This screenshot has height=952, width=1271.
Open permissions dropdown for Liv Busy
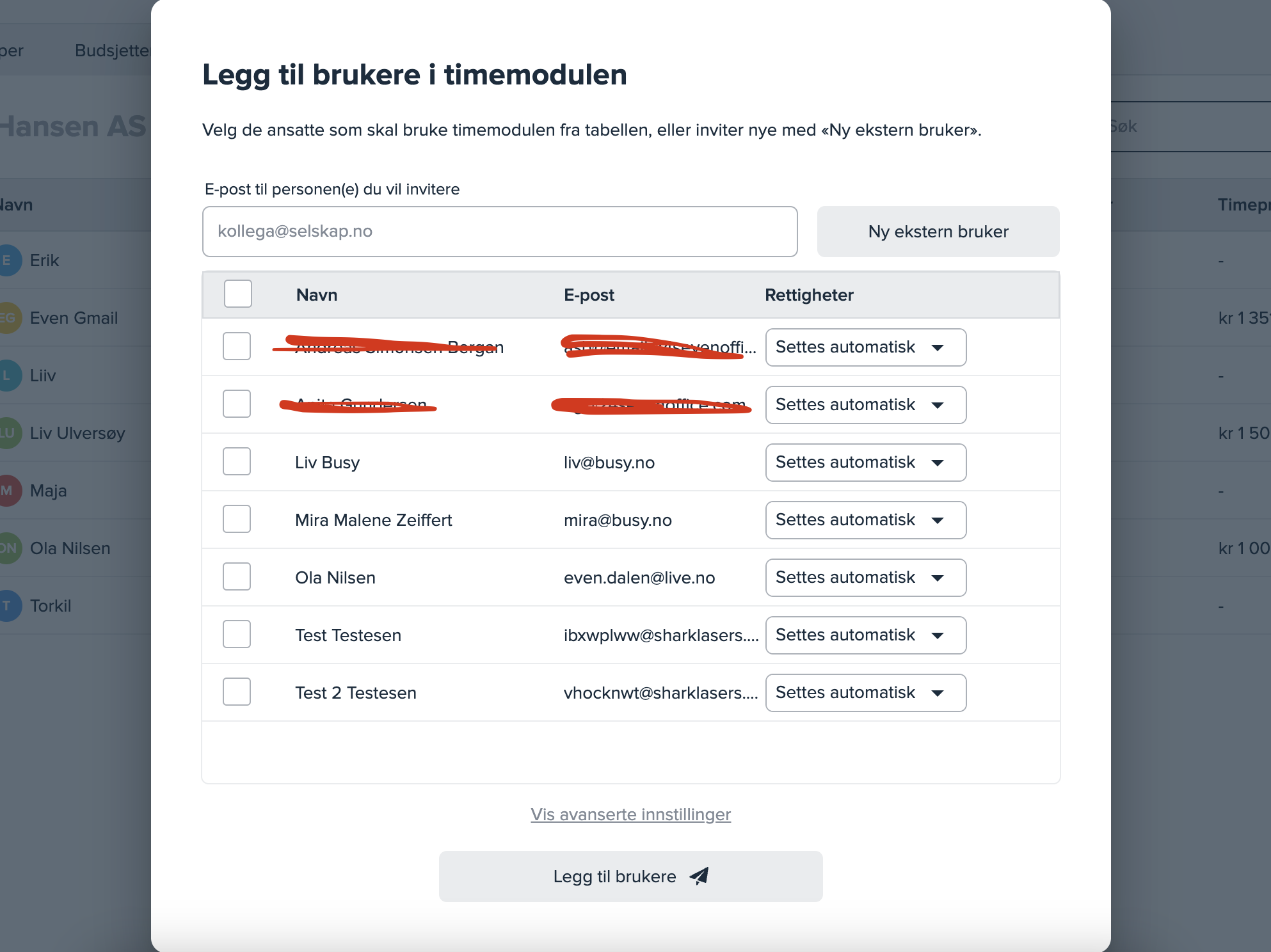(x=865, y=463)
